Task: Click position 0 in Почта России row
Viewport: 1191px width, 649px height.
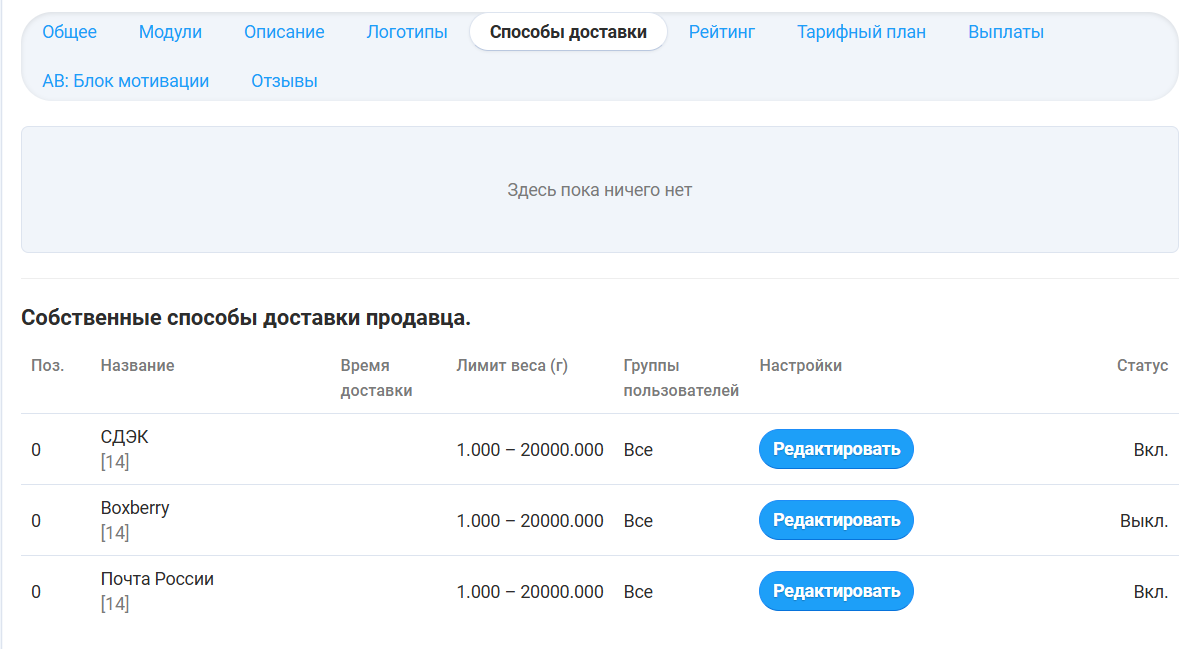Action: click(x=36, y=592)
